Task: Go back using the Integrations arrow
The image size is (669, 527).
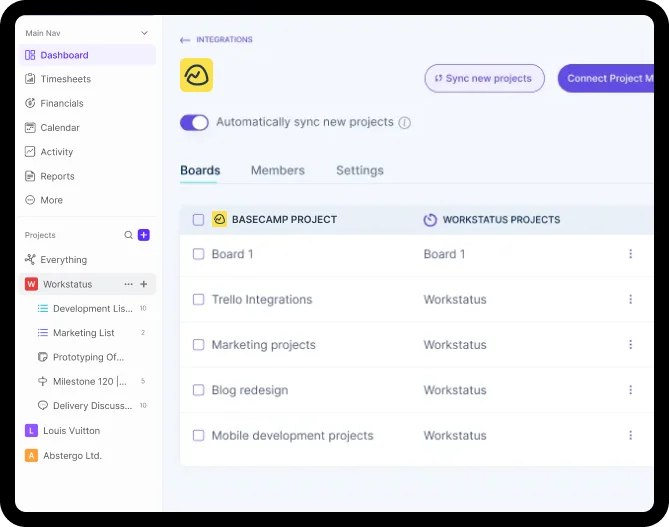Action: [x=185, y=40]
